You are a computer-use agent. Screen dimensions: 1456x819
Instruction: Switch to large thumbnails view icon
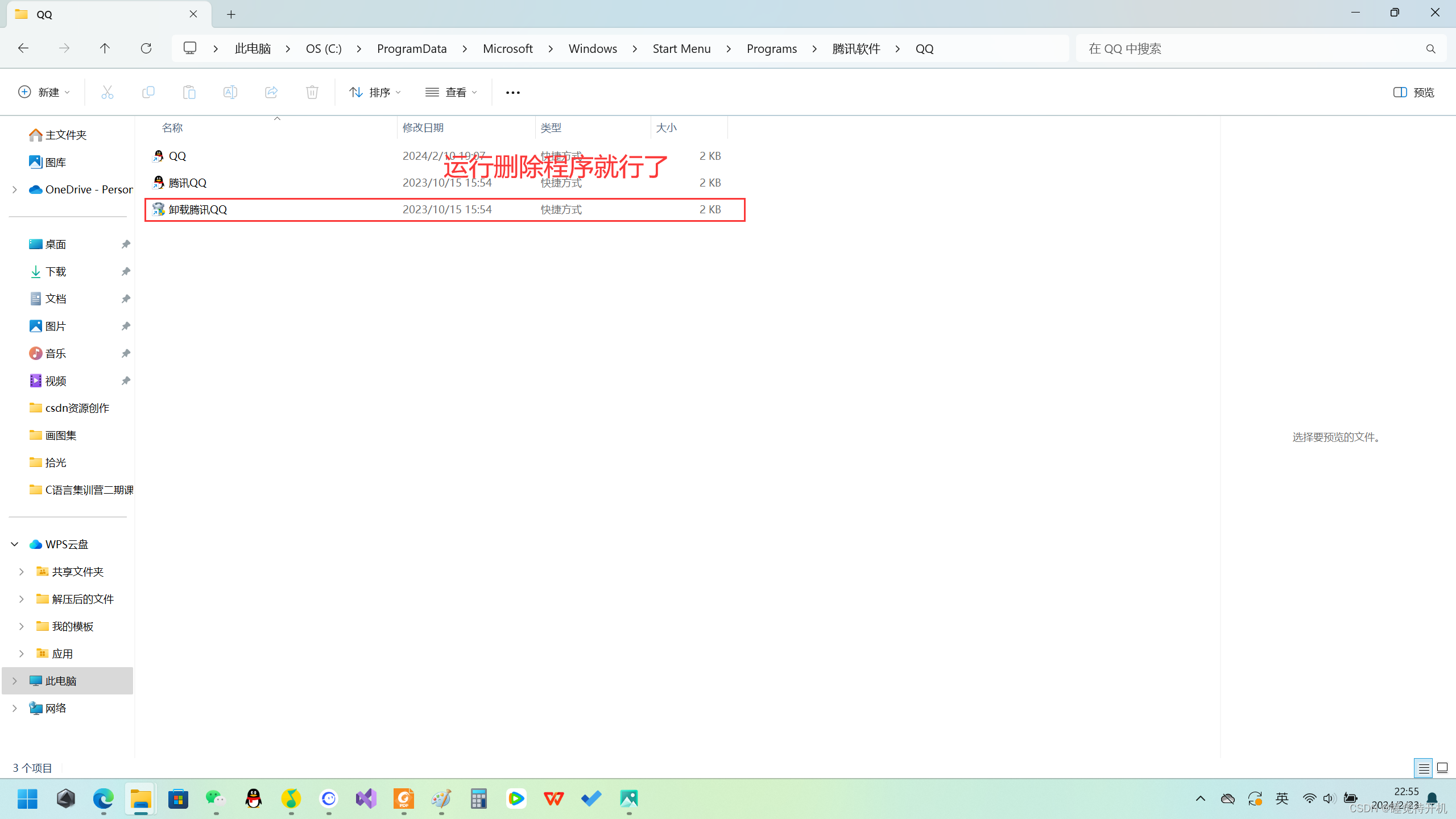tap(1442, 768)
